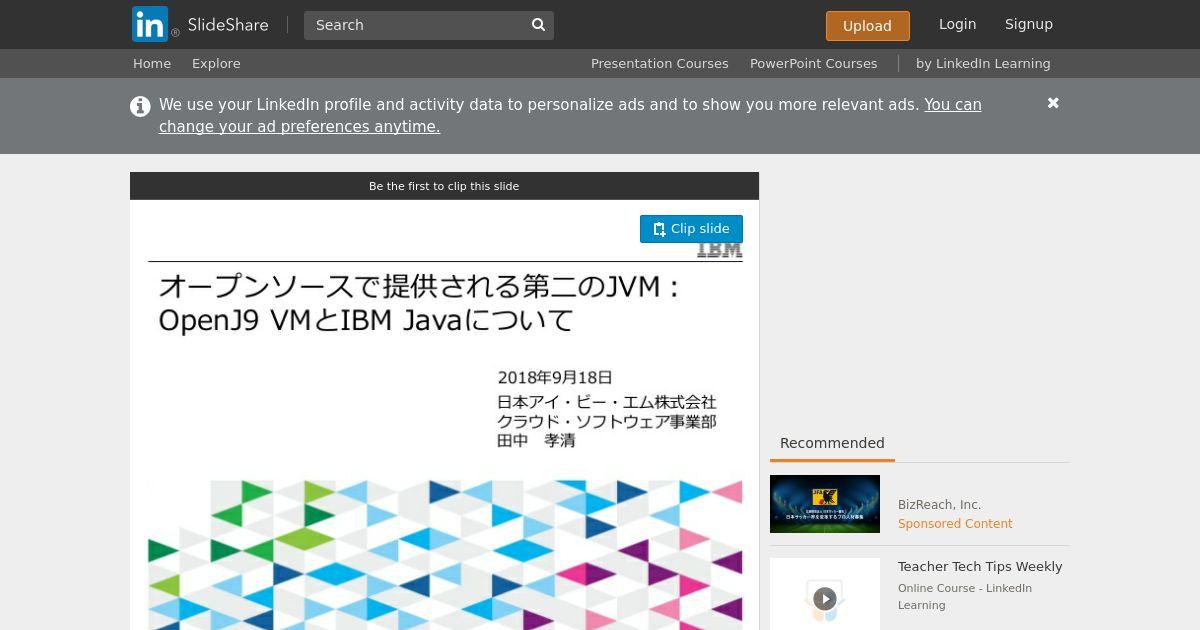Click the 'Be the first to clip this slide' bar
Image resolution: width=1200 pixels, height=630 pixels.
tap(444, 186)
